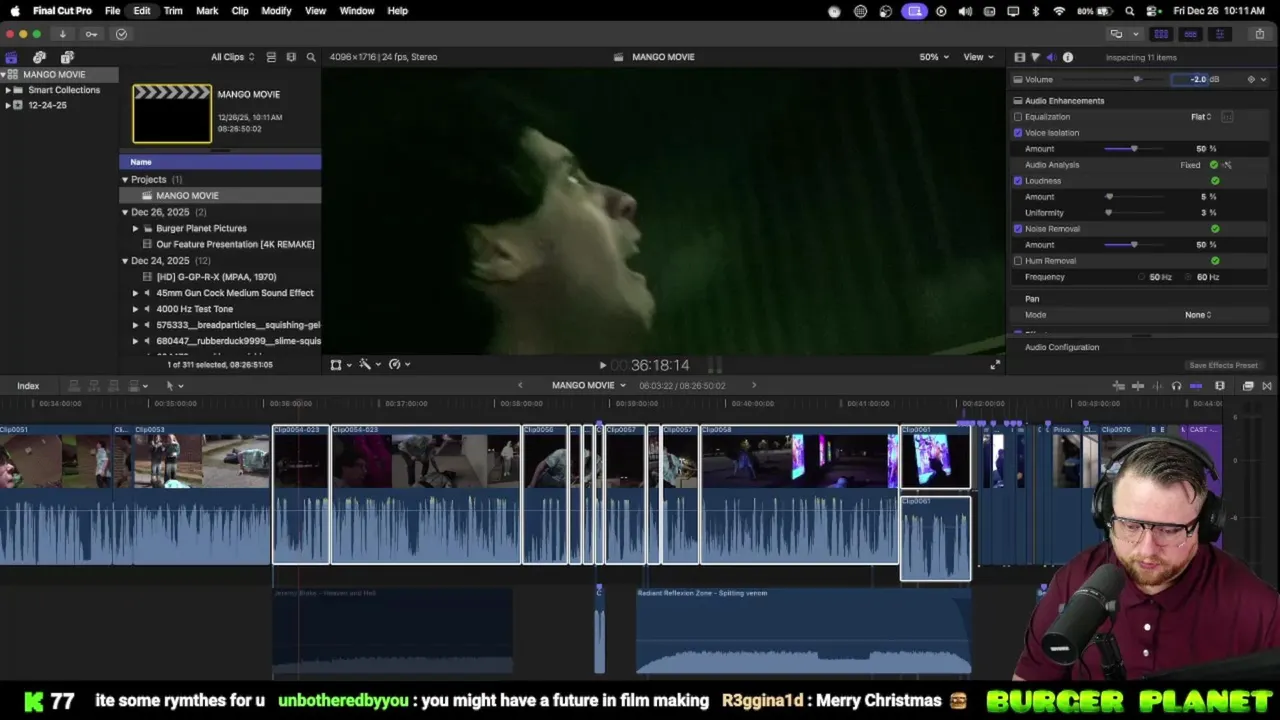Screen dimensions: 1280x720
Task: Toggle the Browser panel visibility button
Action: point(1161,34)
